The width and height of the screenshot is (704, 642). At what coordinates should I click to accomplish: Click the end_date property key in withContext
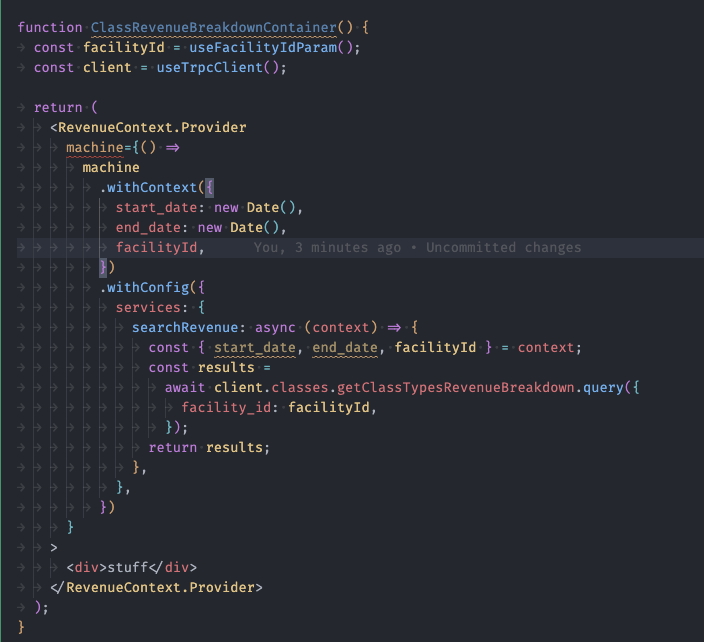click(x=148, y=228)
